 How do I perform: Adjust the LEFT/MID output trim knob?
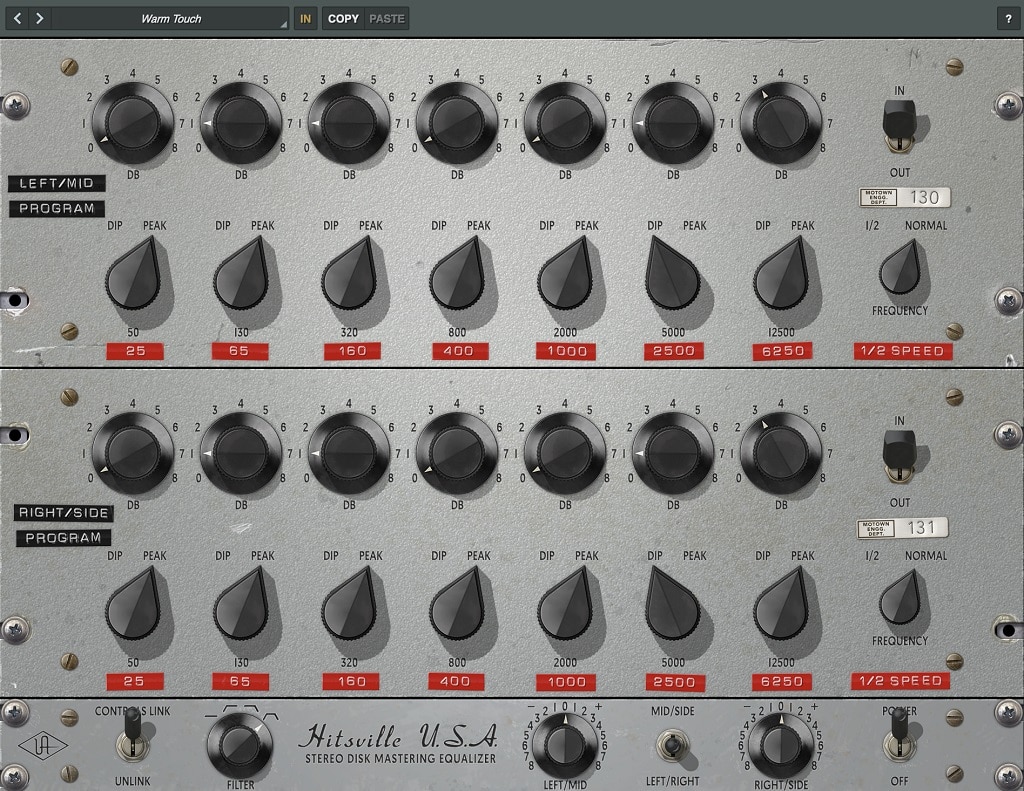tap(565, 745)
